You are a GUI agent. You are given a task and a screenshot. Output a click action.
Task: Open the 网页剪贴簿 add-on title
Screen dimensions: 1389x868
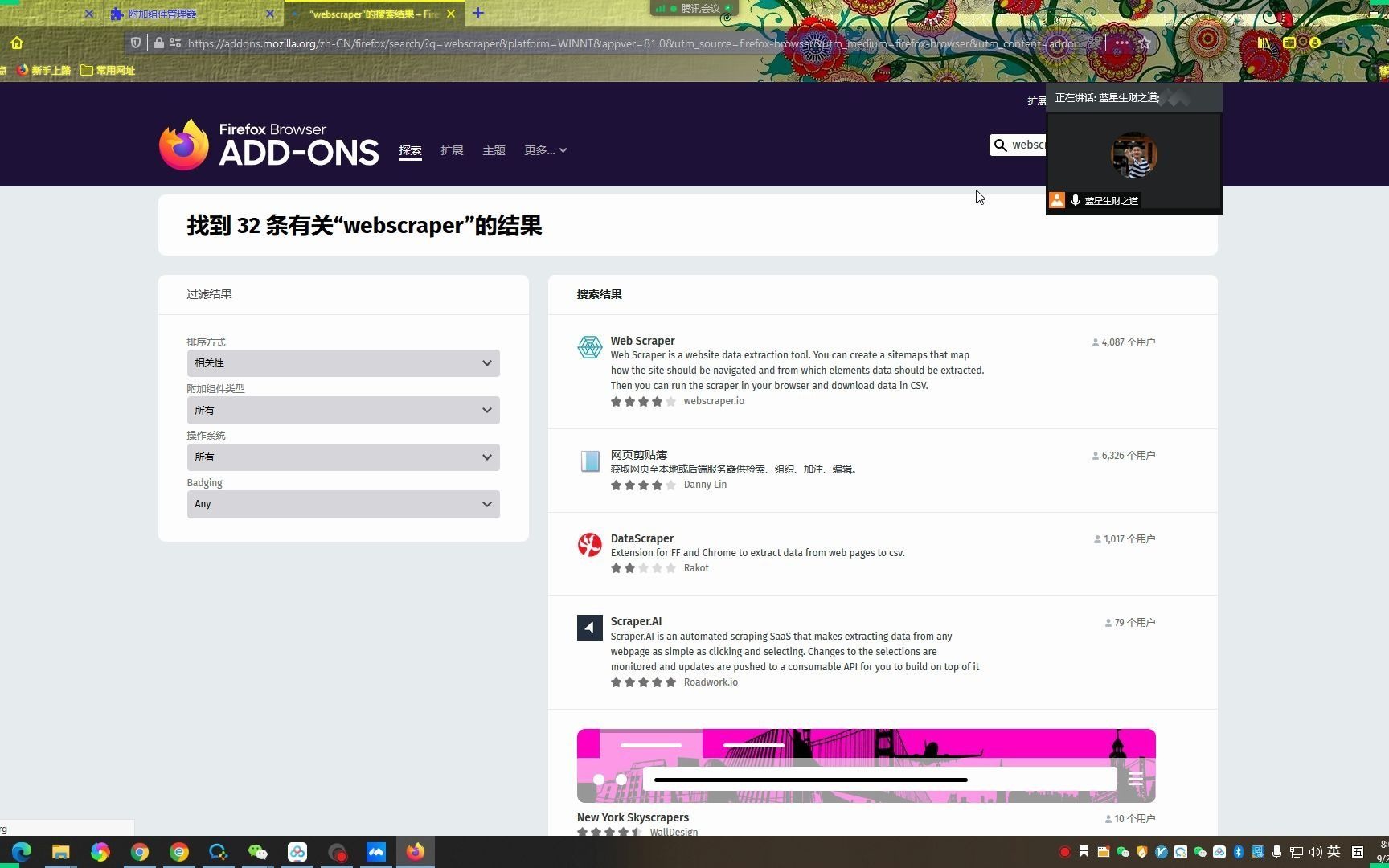click(x=639, y=455)
